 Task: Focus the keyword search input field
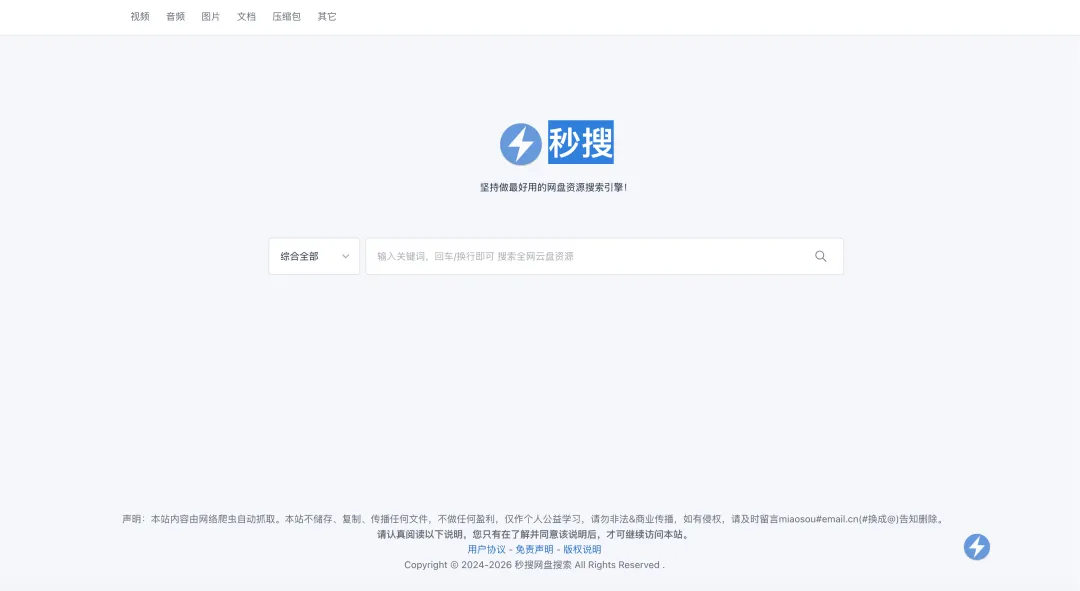[604, 256]
